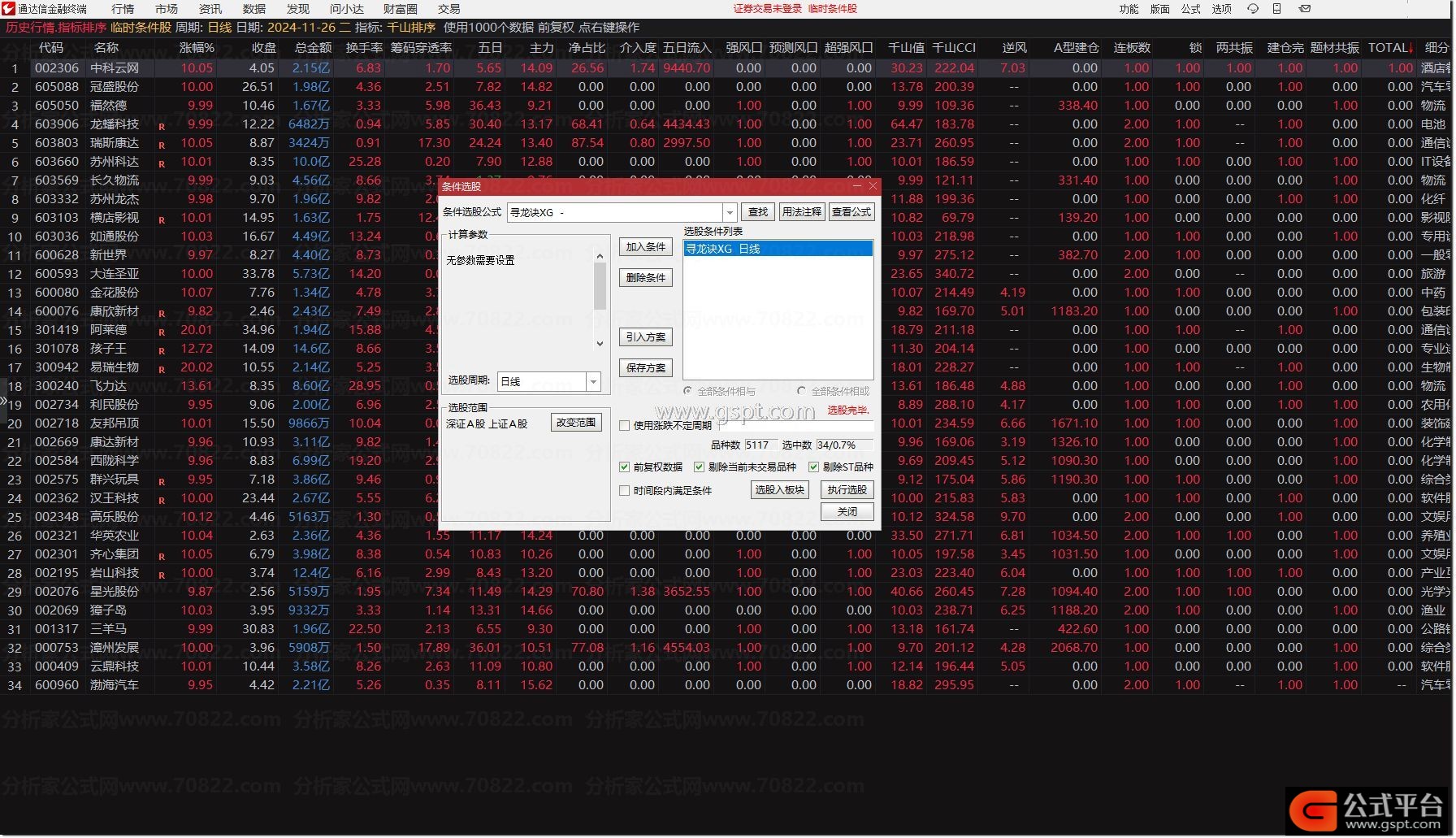This screenshot has height=838, width=1456.
Task: Click the 引入方案 button
Action: 645,337
